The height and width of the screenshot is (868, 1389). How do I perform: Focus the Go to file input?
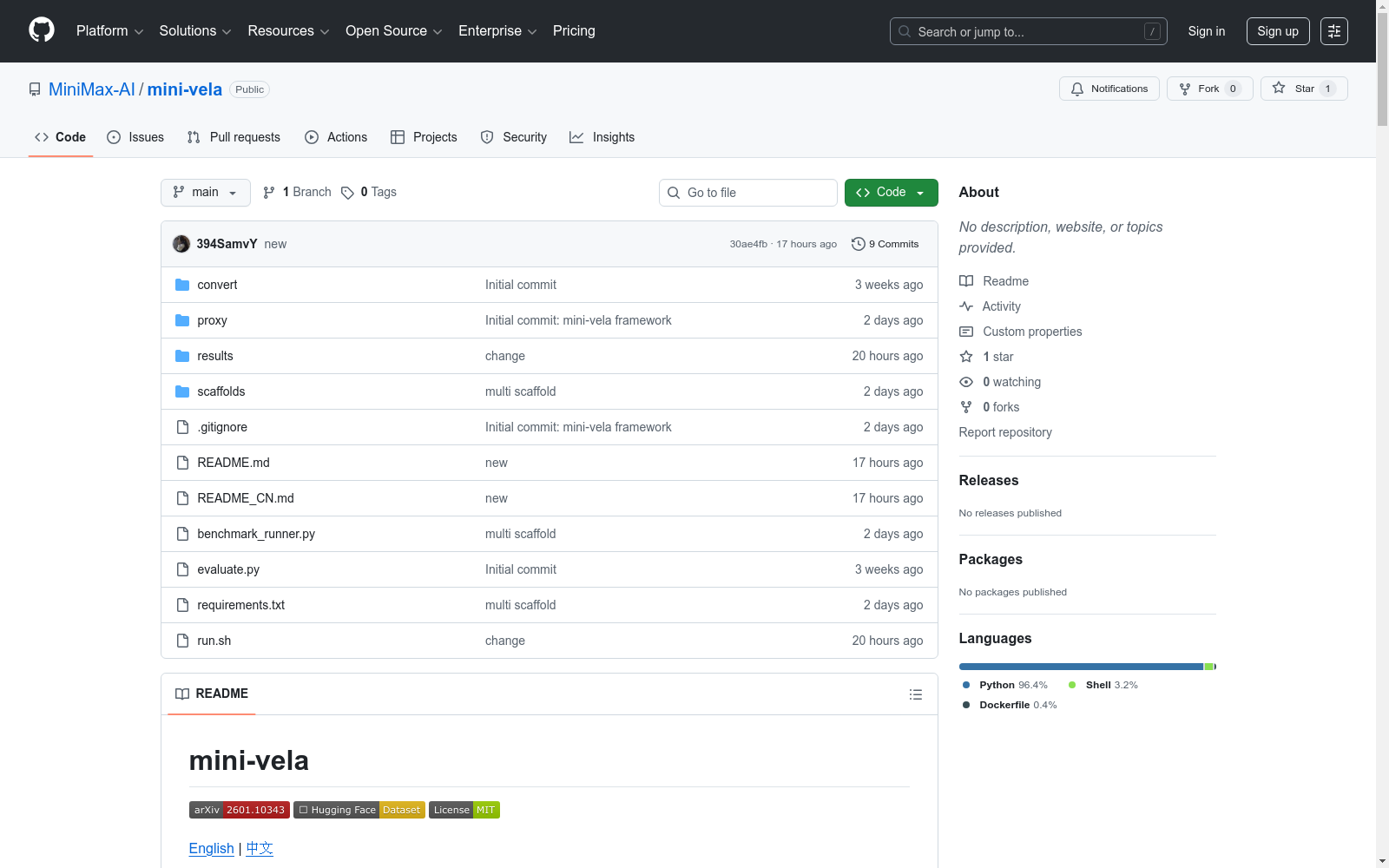[x=748, y=193]
